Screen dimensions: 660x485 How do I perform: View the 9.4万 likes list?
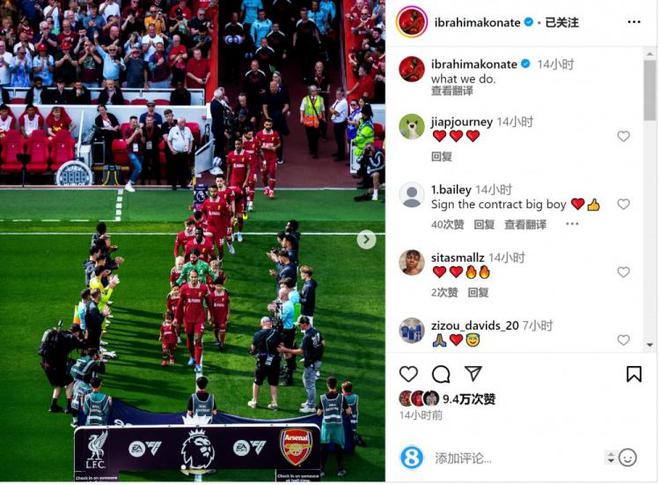[468, 399]
